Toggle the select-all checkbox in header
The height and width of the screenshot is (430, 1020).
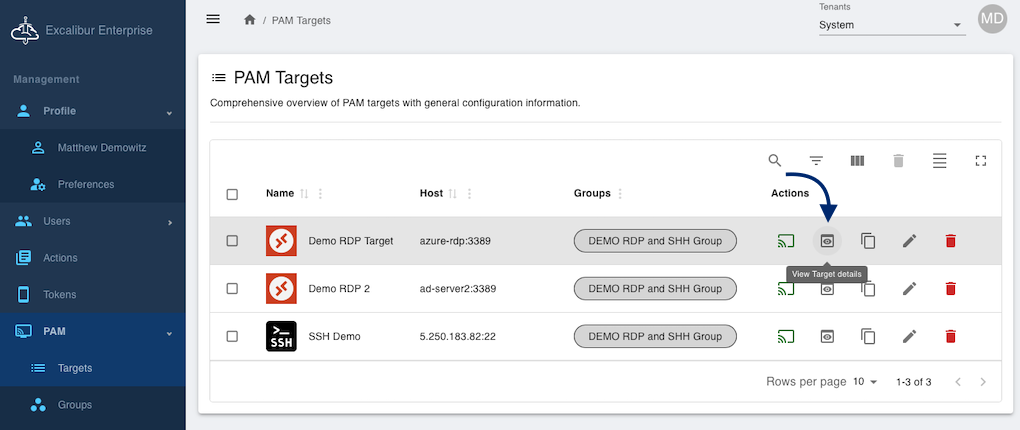point(232,194)
